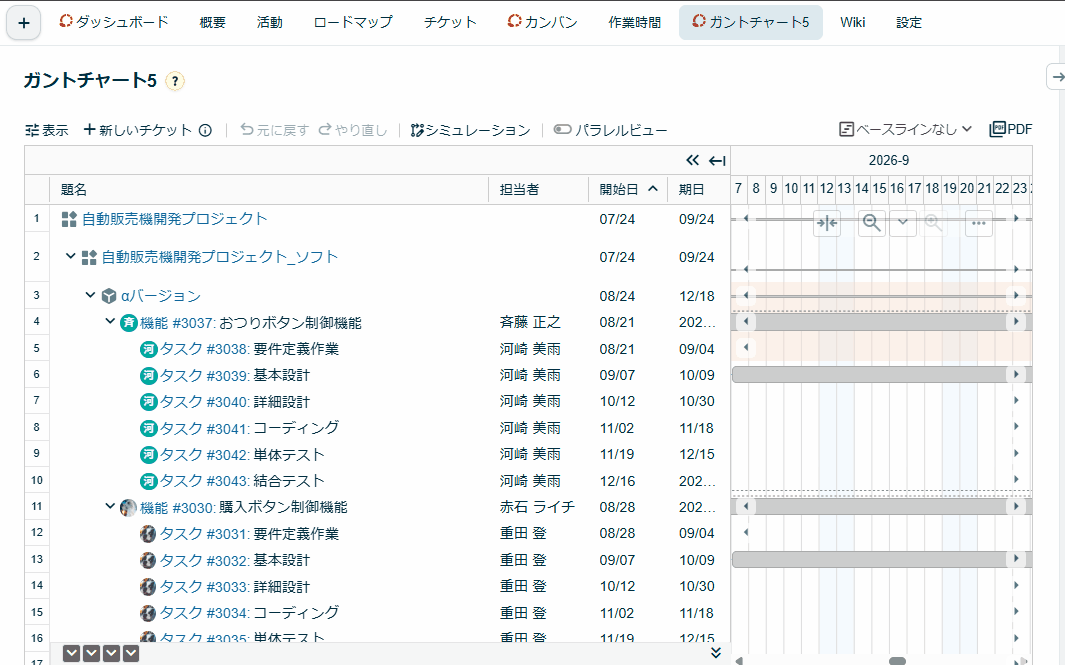Image resolution: width=1065 pixels, height=665 pixels.
Task: Switch to the ダッシュボード tab
Action: pyautogui.click(x=113, y=22)
